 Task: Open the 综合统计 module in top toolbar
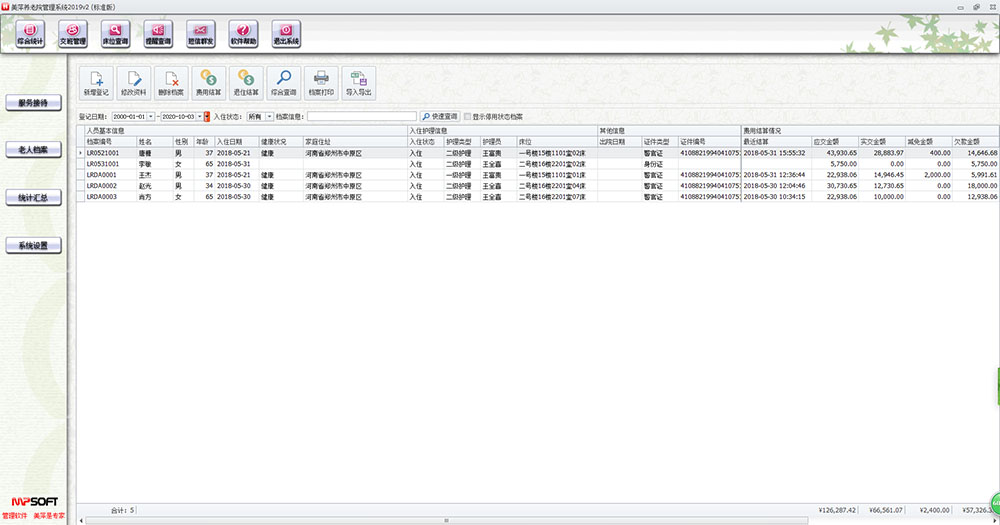pos(30,36)
